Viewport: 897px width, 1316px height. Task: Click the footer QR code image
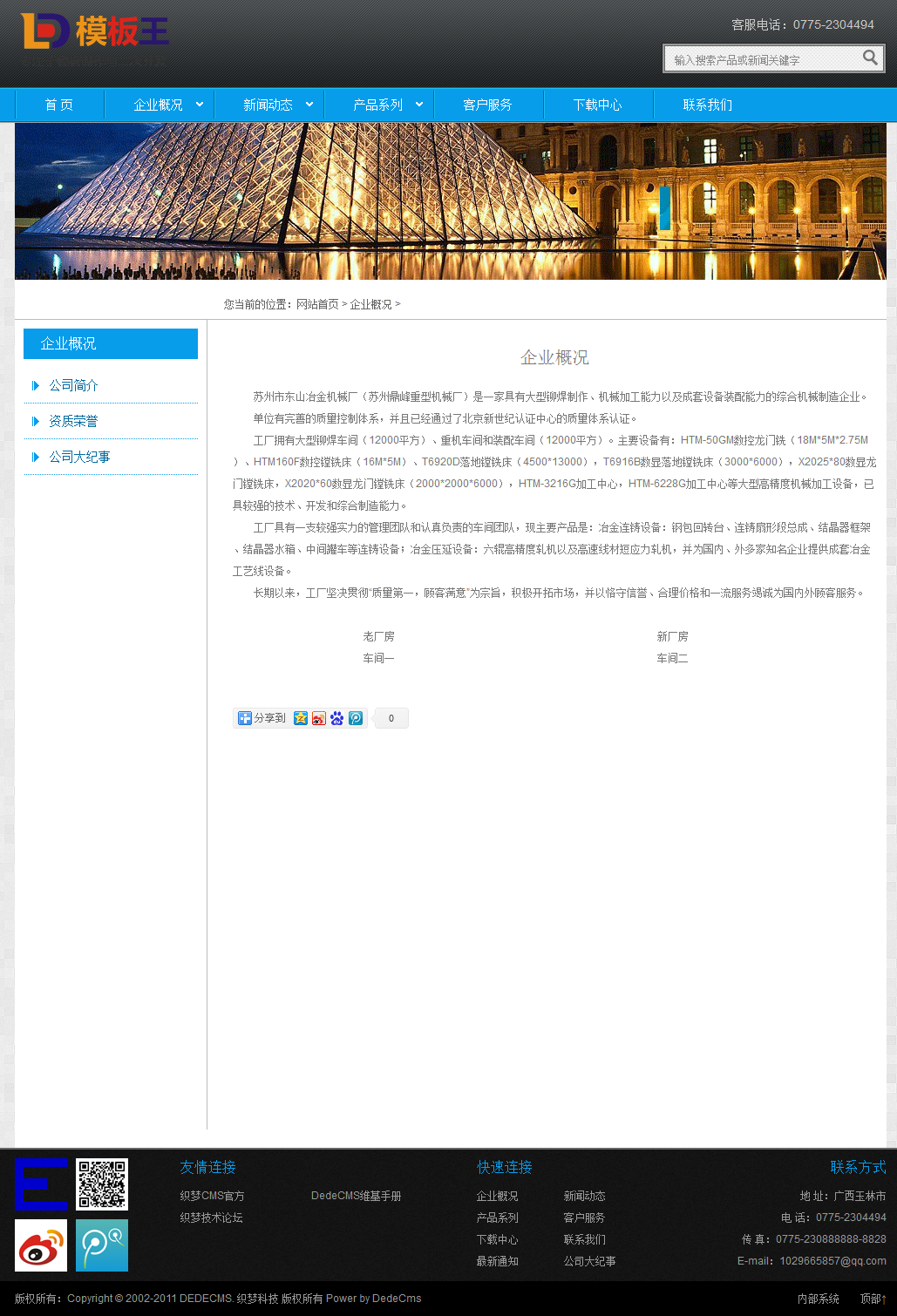click(x=102, y=1184)
